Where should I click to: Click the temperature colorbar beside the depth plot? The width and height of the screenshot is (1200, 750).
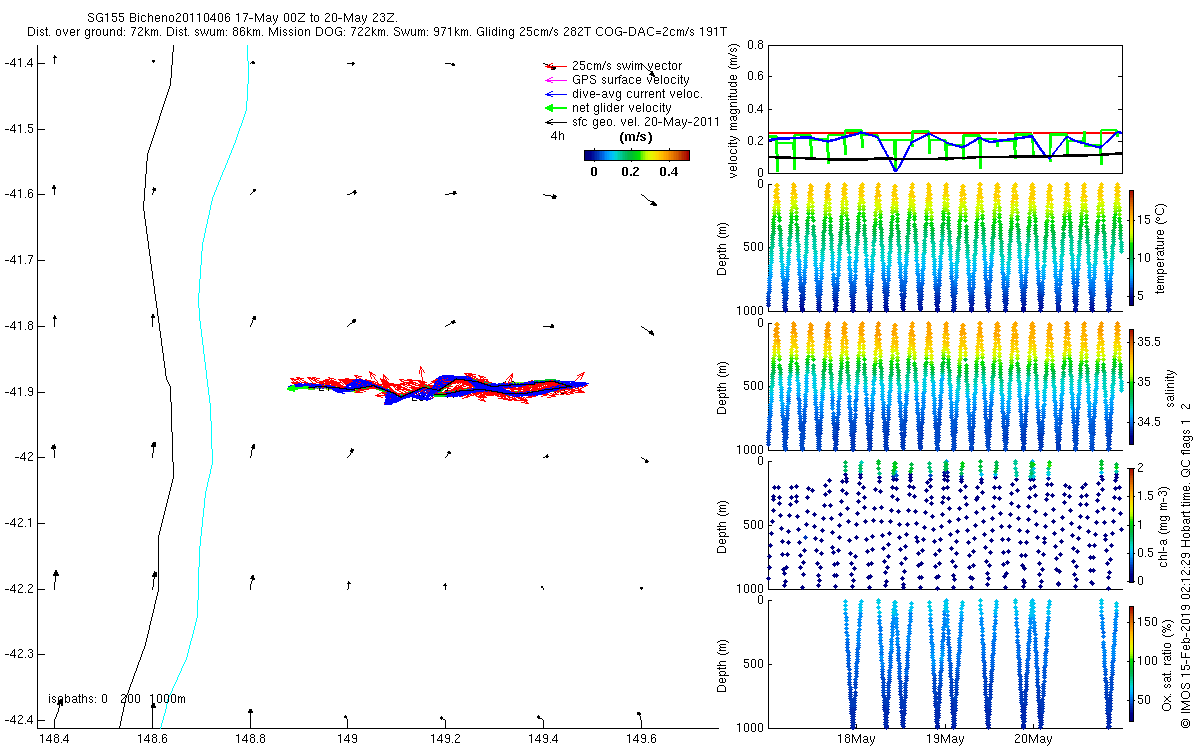coord(1132,247)
